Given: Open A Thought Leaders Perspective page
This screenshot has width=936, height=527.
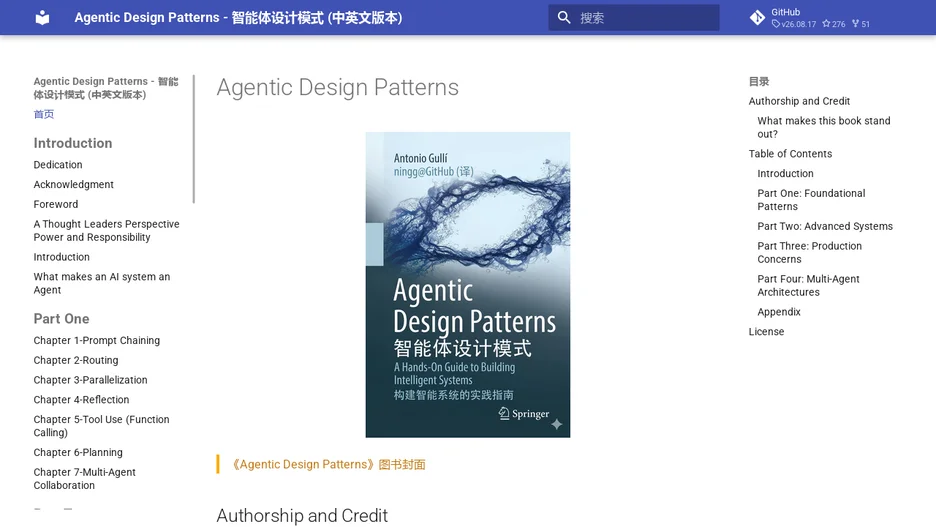Looking at the screenshot, I should (106, 230).
